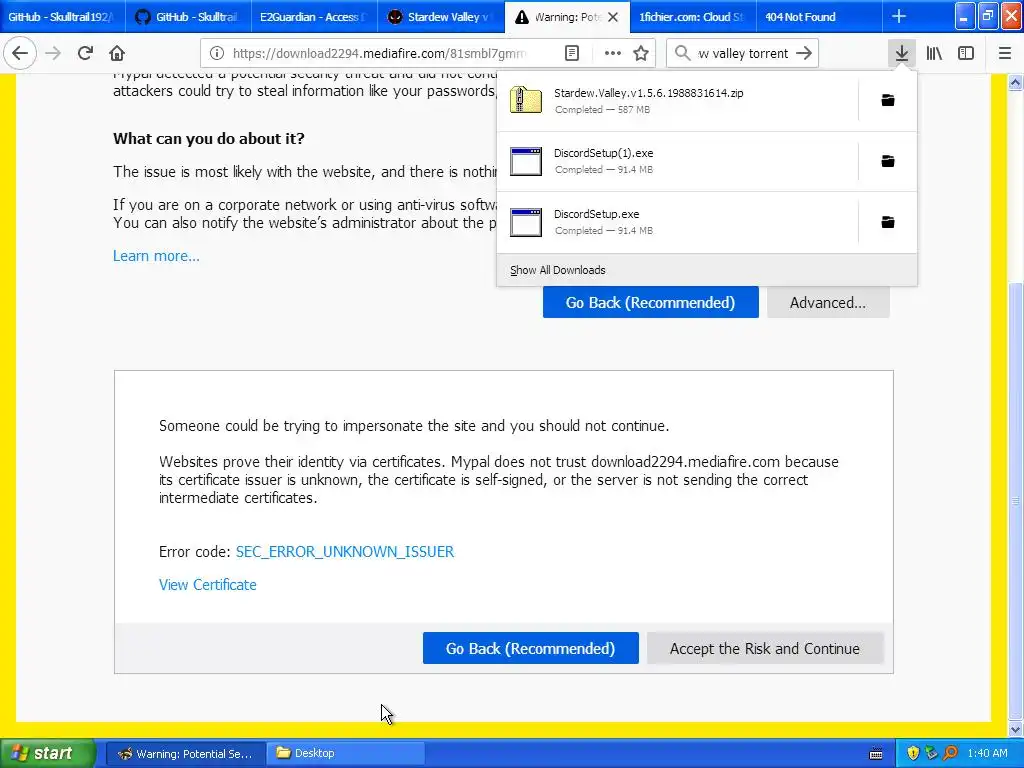Submit search with the go arrow
This screenshot has width=1024, height=768.
tap(805, 54)
